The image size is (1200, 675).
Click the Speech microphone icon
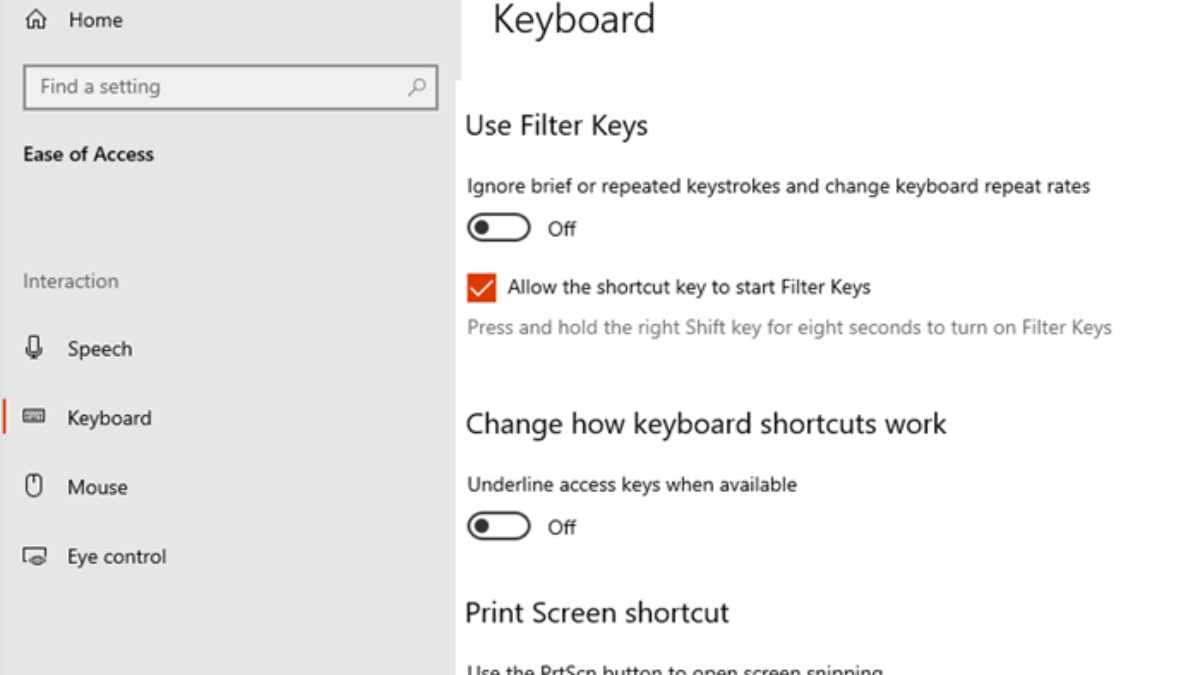click(35, 348)
